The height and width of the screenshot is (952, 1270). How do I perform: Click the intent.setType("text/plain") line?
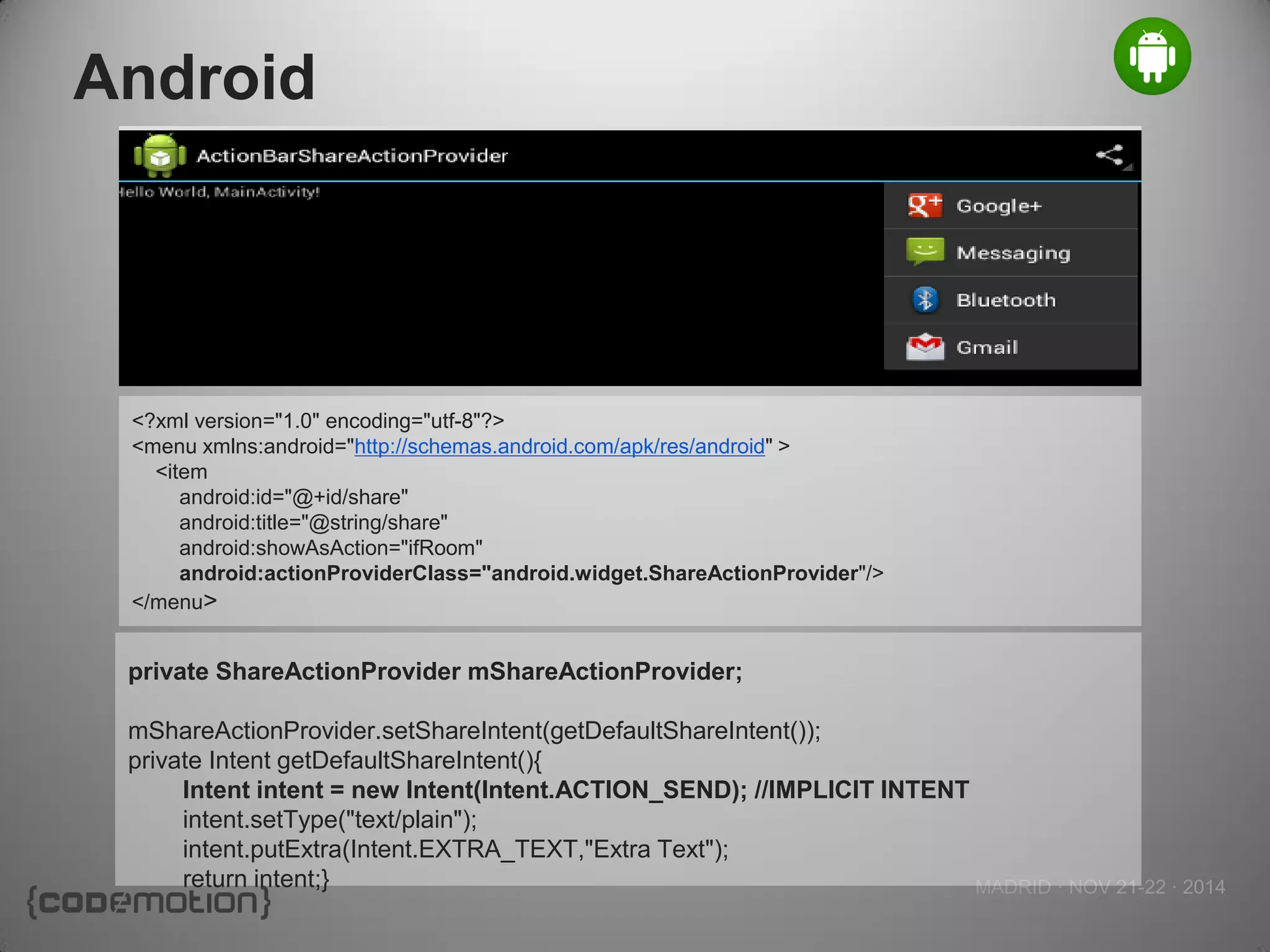(x=330, y=820)
